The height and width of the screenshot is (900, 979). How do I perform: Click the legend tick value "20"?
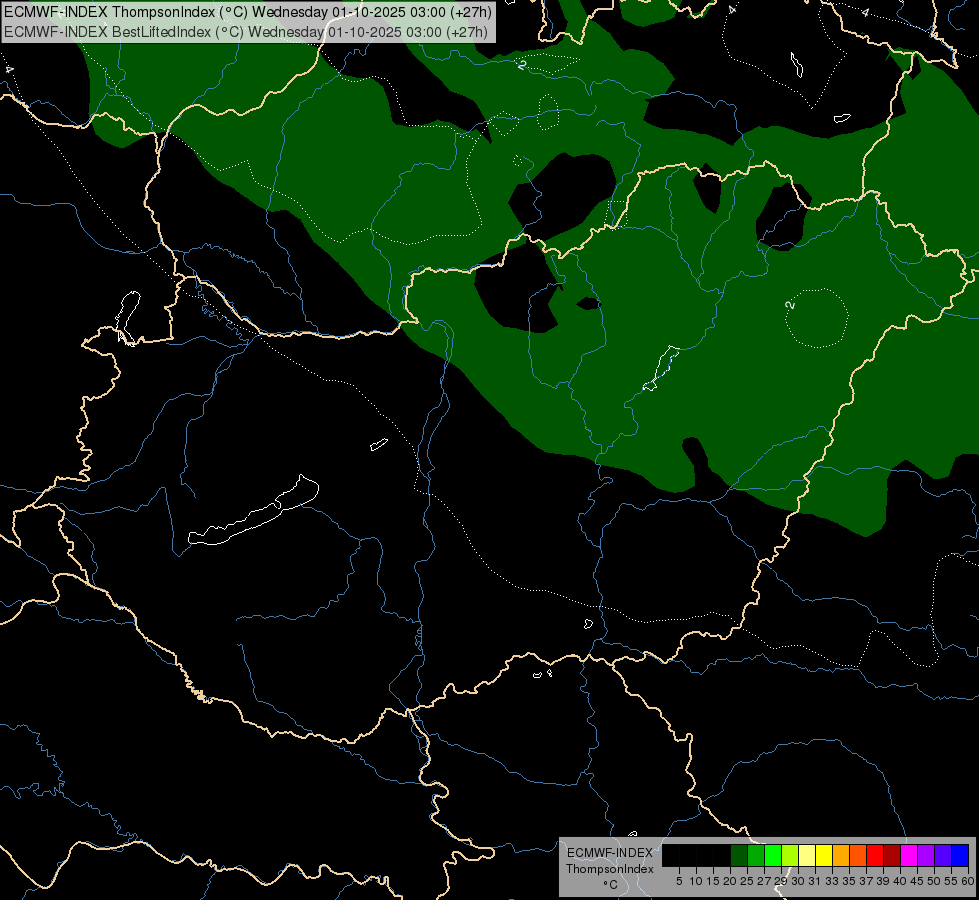pos(730,881)
